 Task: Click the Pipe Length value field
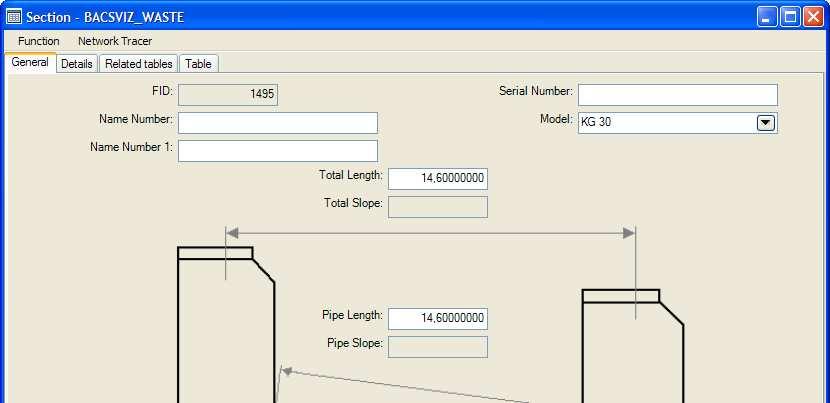[x=438, y=319]
